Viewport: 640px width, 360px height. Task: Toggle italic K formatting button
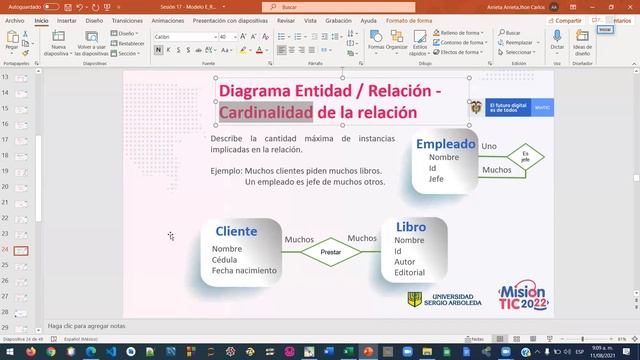tap(169, 50)
